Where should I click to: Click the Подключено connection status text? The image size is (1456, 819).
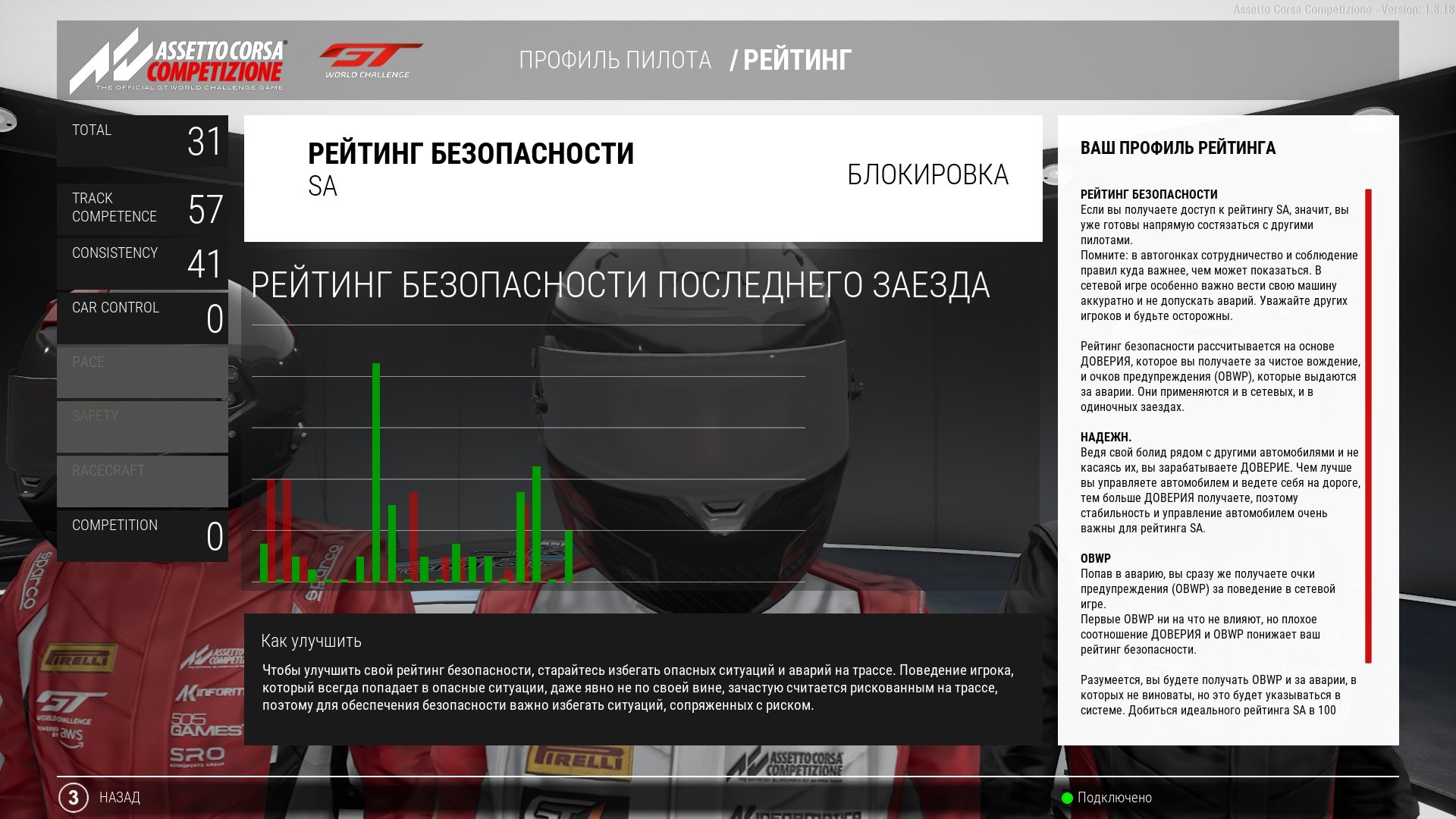[x=1114, y=798]
